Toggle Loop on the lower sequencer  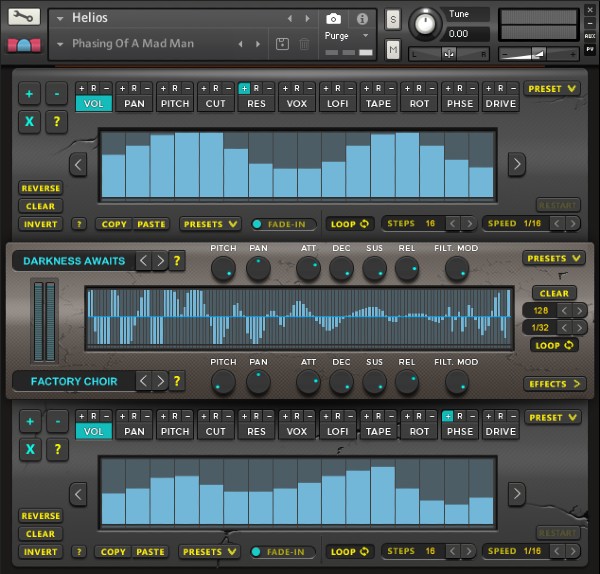point(350,551)
